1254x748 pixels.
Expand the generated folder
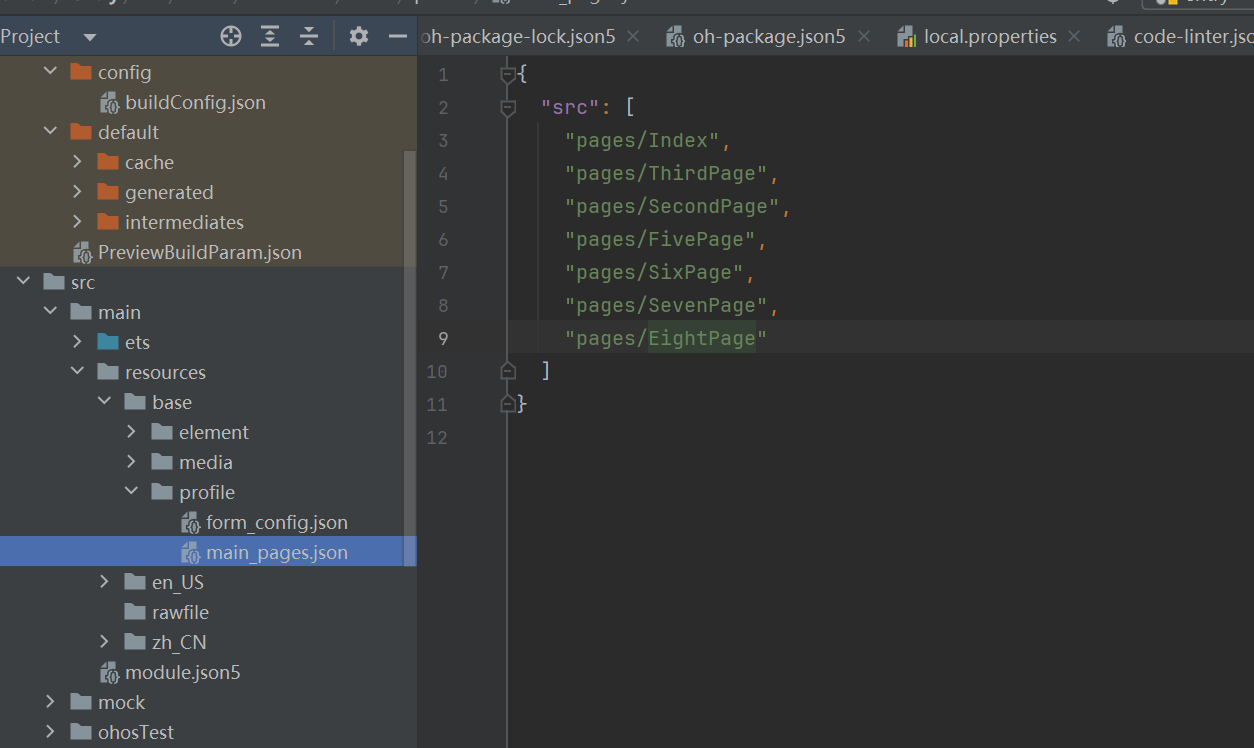tap(77, 192)
